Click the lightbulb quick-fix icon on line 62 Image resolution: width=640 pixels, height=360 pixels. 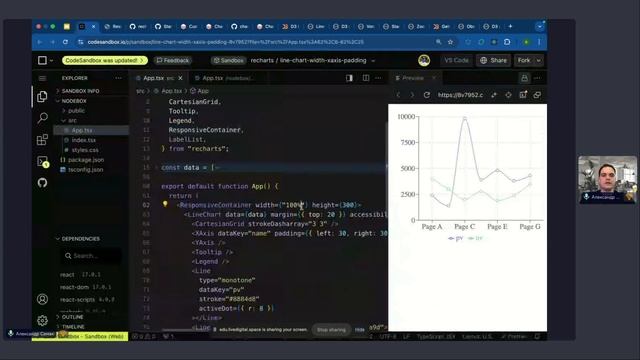pyautogui.click(x=165, y=204)
